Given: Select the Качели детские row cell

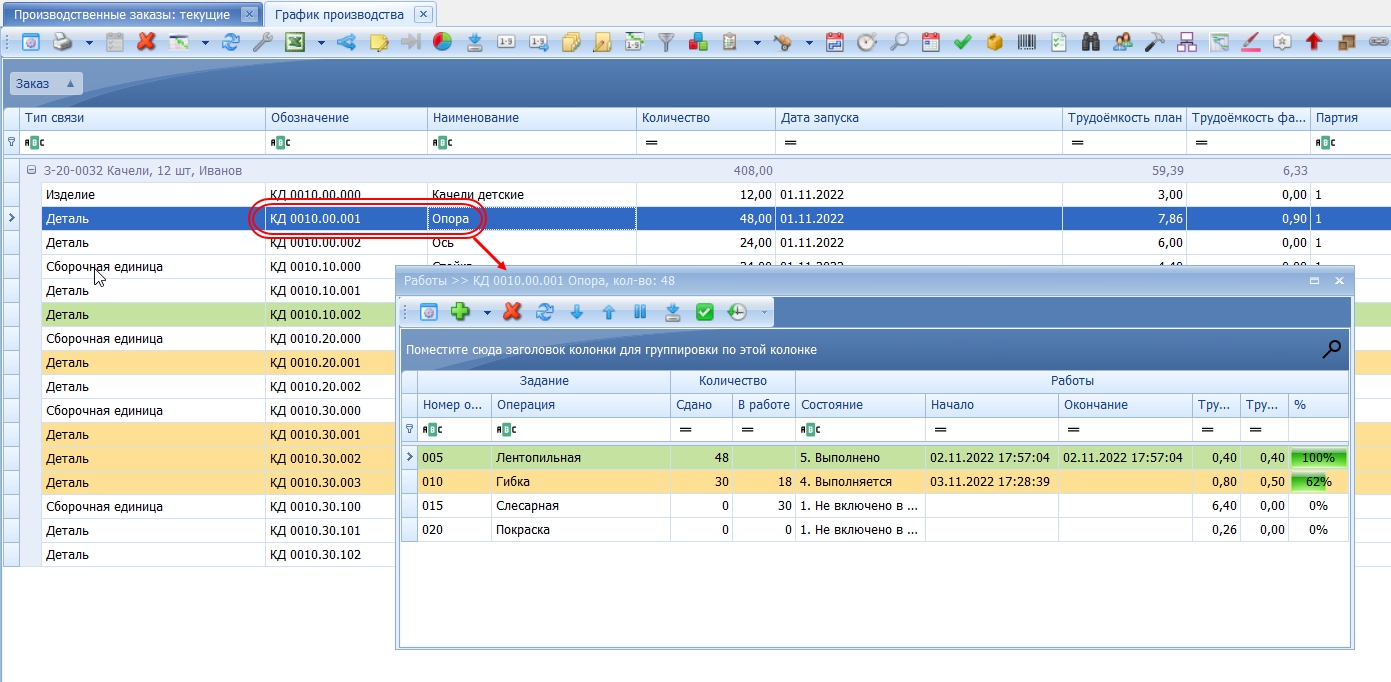Looking at the screenshot, I should 532,194.
